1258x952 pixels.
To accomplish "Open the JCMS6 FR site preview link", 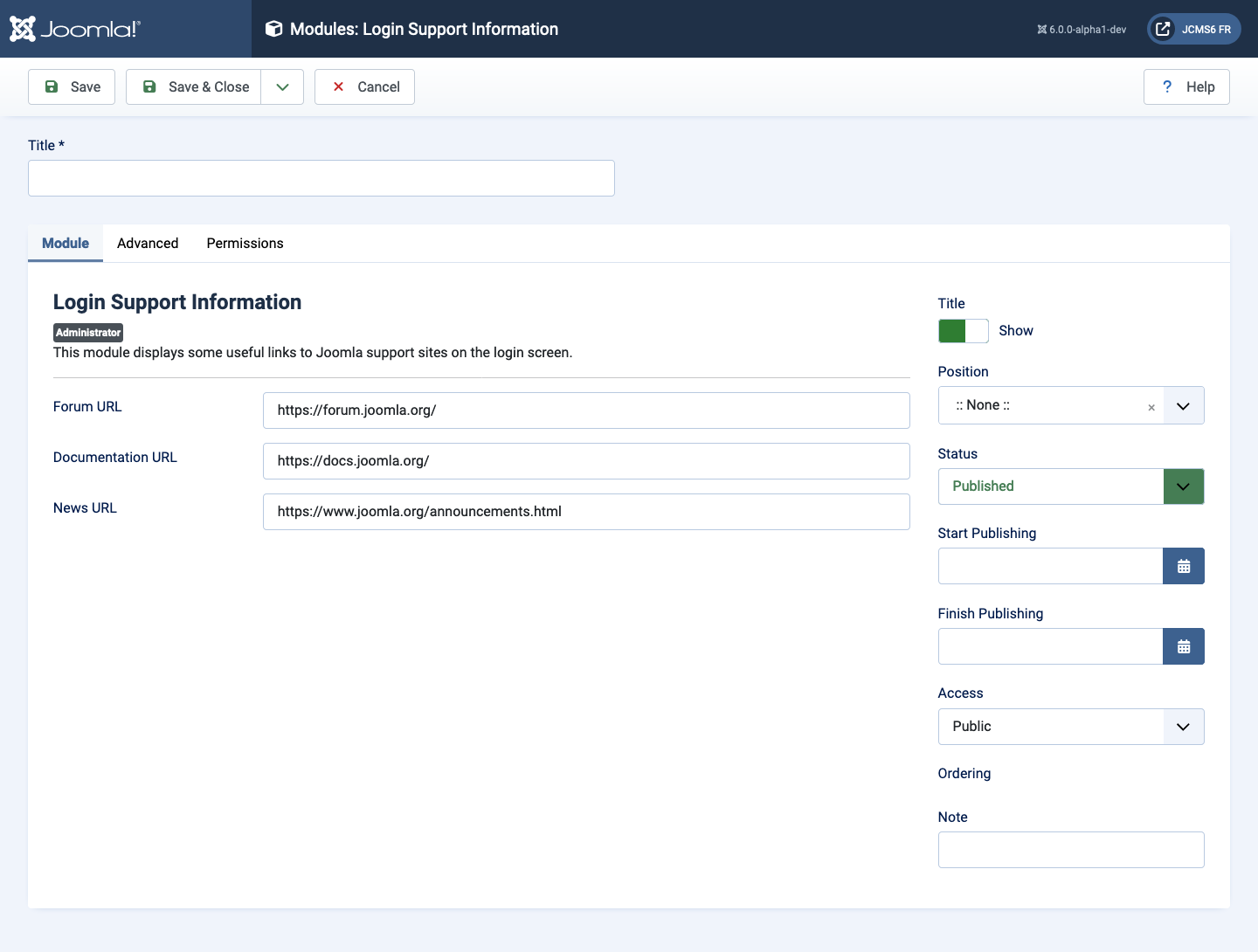I will 1194,29.
